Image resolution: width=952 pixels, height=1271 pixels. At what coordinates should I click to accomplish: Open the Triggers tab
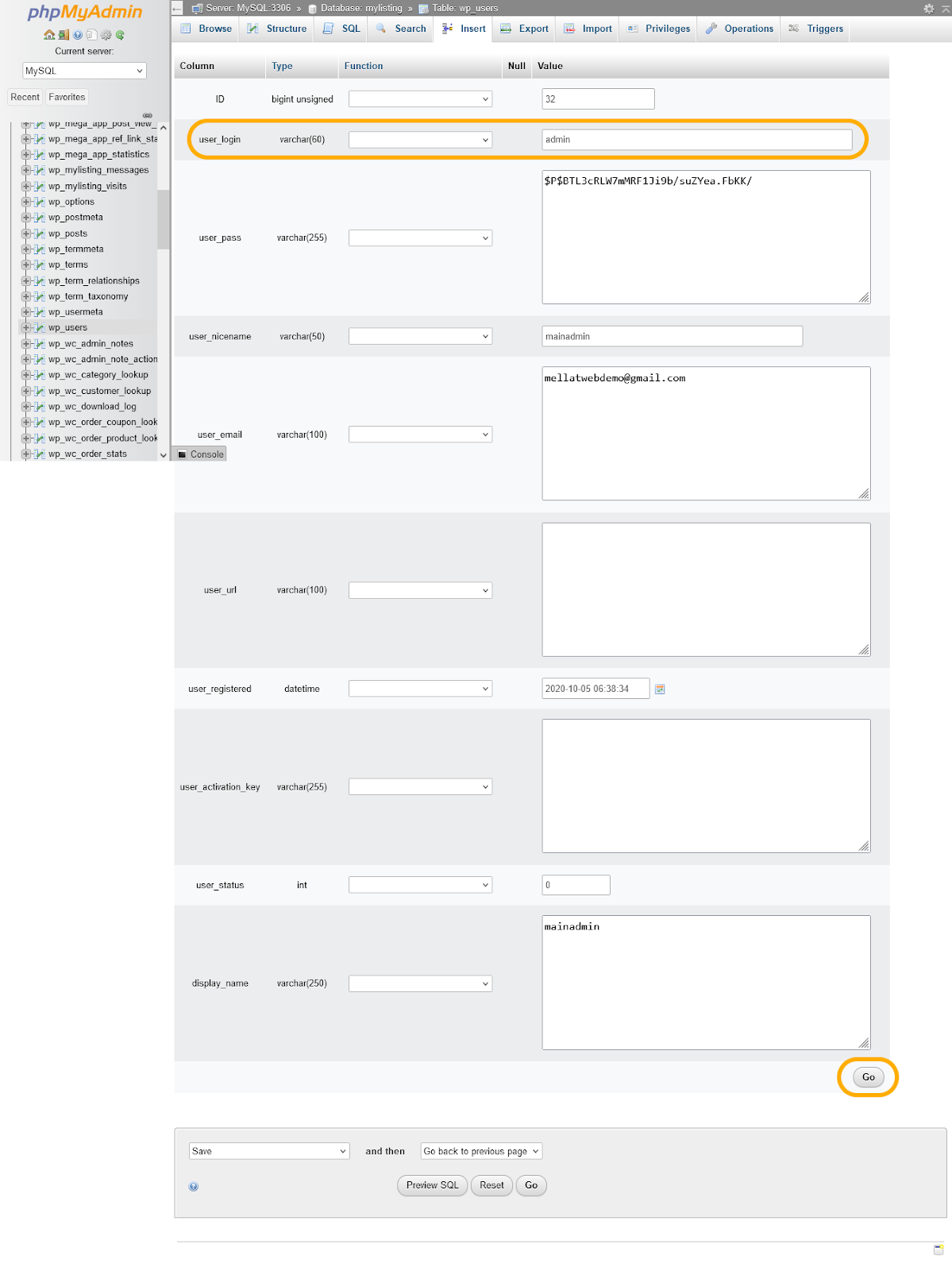(x=816, y=29)
